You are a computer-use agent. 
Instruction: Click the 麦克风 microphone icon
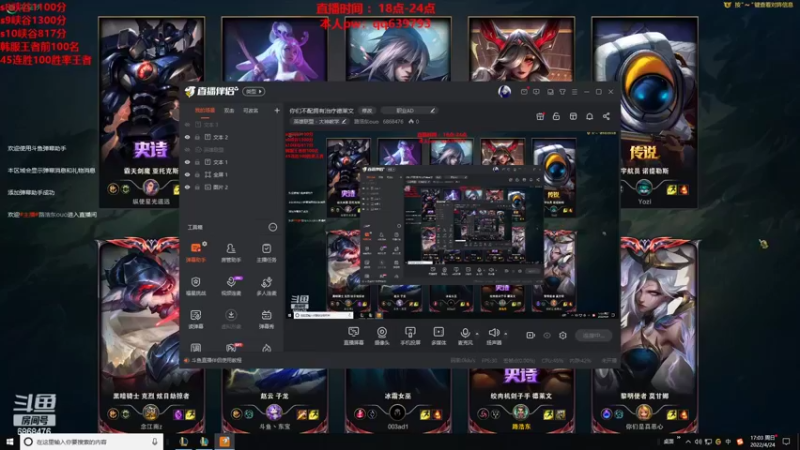point(465,333)
